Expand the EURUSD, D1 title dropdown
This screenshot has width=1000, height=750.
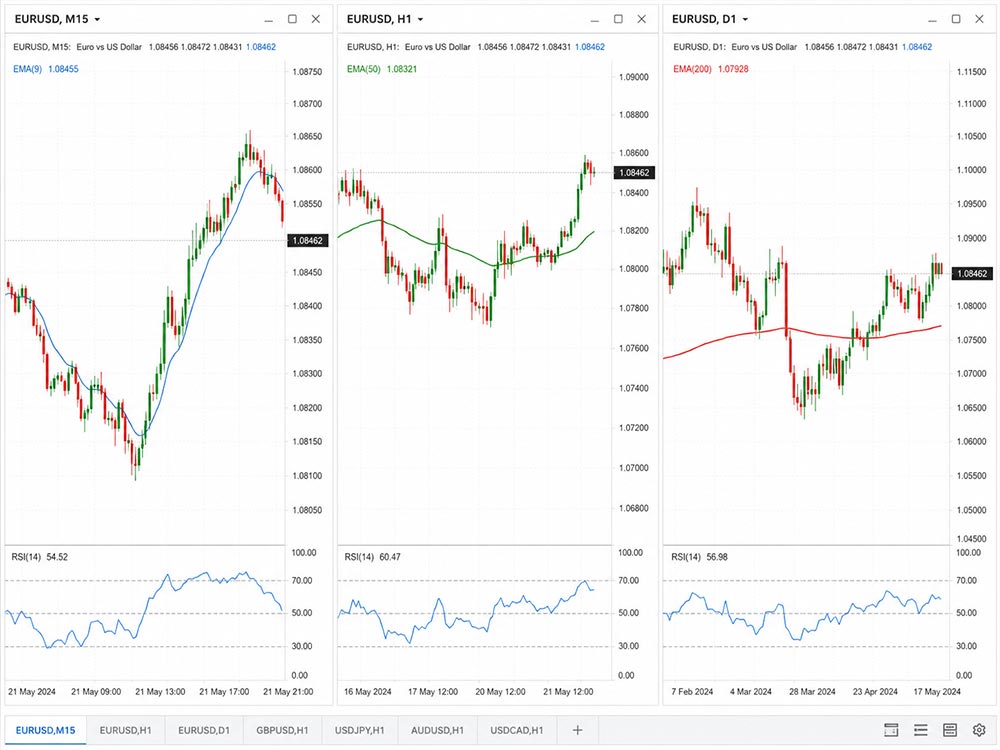[x=745, y=20]
